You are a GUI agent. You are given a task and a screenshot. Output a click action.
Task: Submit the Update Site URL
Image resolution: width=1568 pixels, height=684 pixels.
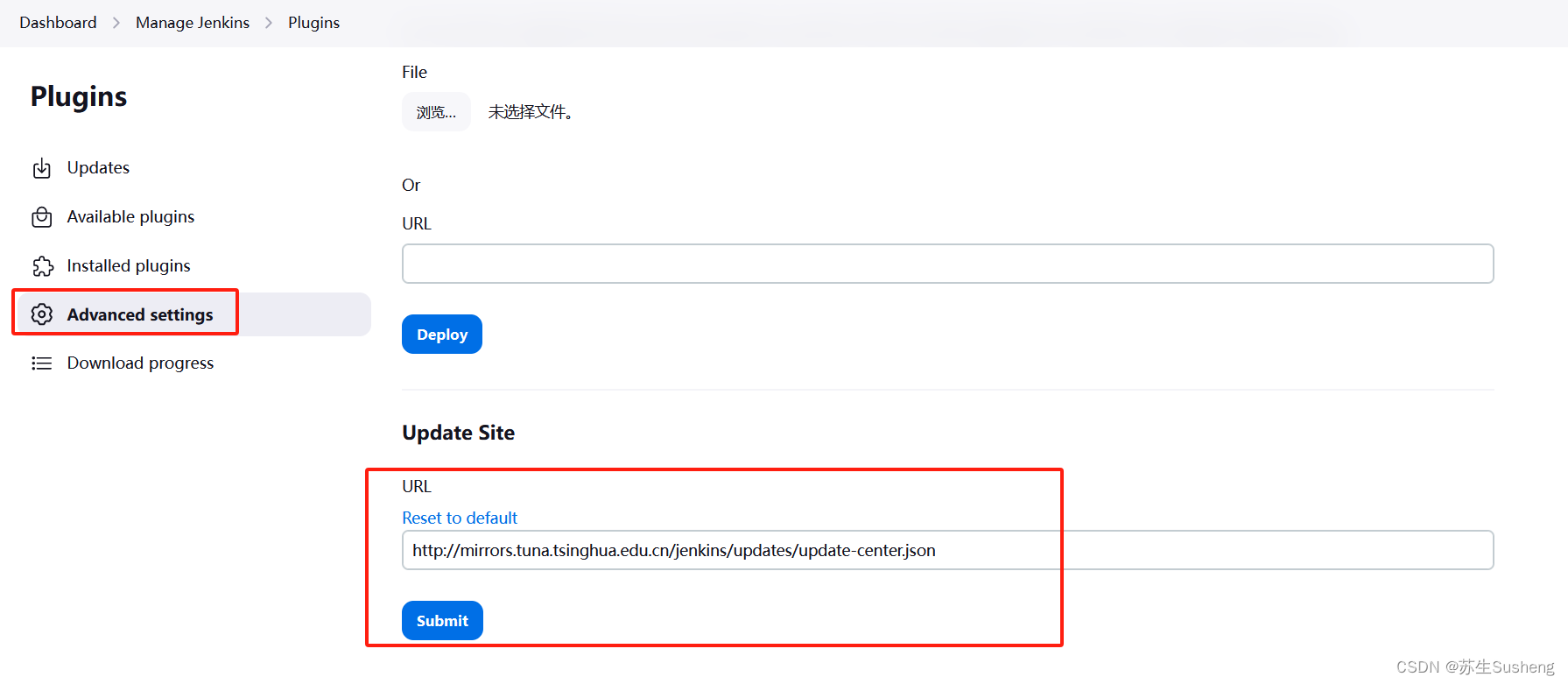pyautogui.click(x=442, y=621)
